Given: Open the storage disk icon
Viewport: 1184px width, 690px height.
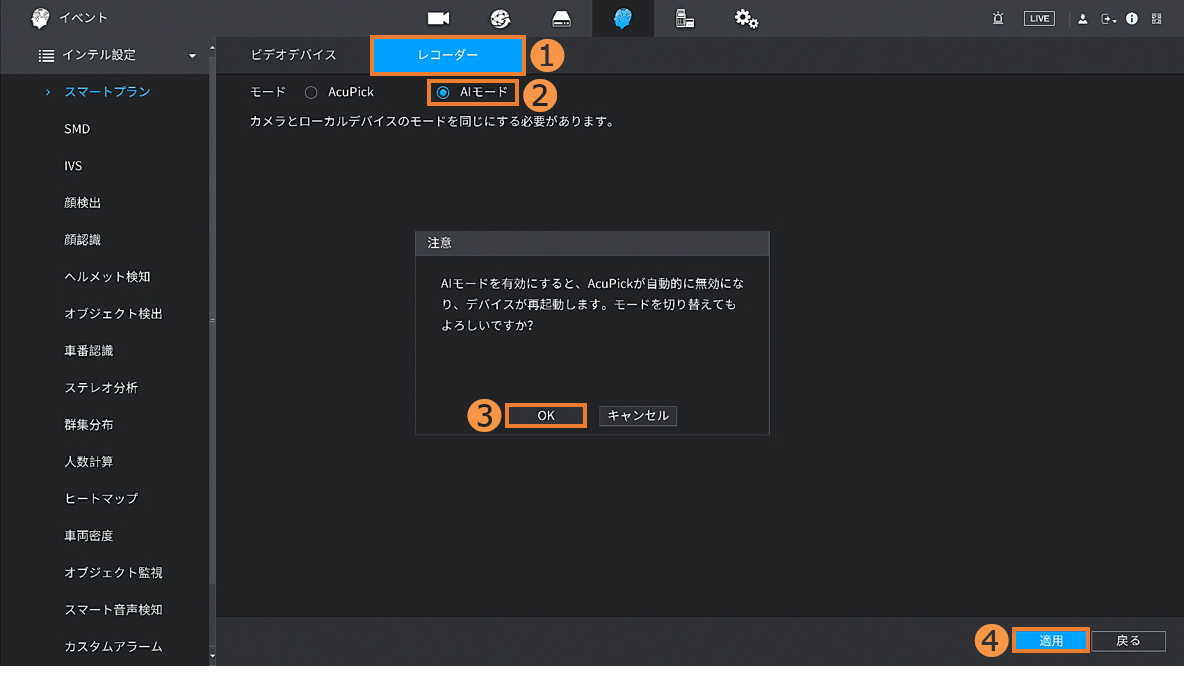Looking at the screenshot, I should pos(562,18).
